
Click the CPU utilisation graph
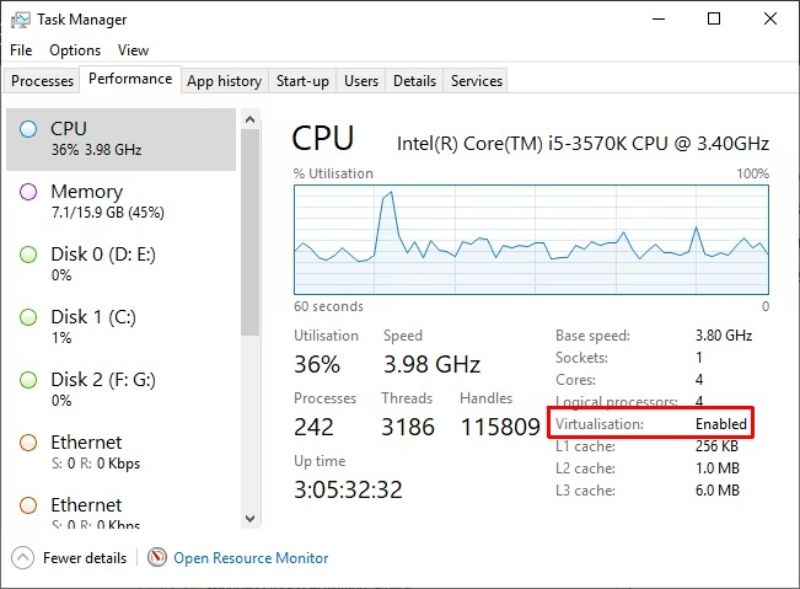(x=531, y=239)
